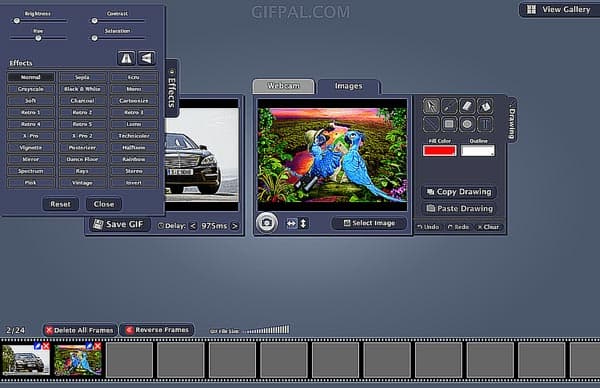This screenshot has width=600, height=388.
Task: Switch to the Webcam tab
Action: pos(283,86)
